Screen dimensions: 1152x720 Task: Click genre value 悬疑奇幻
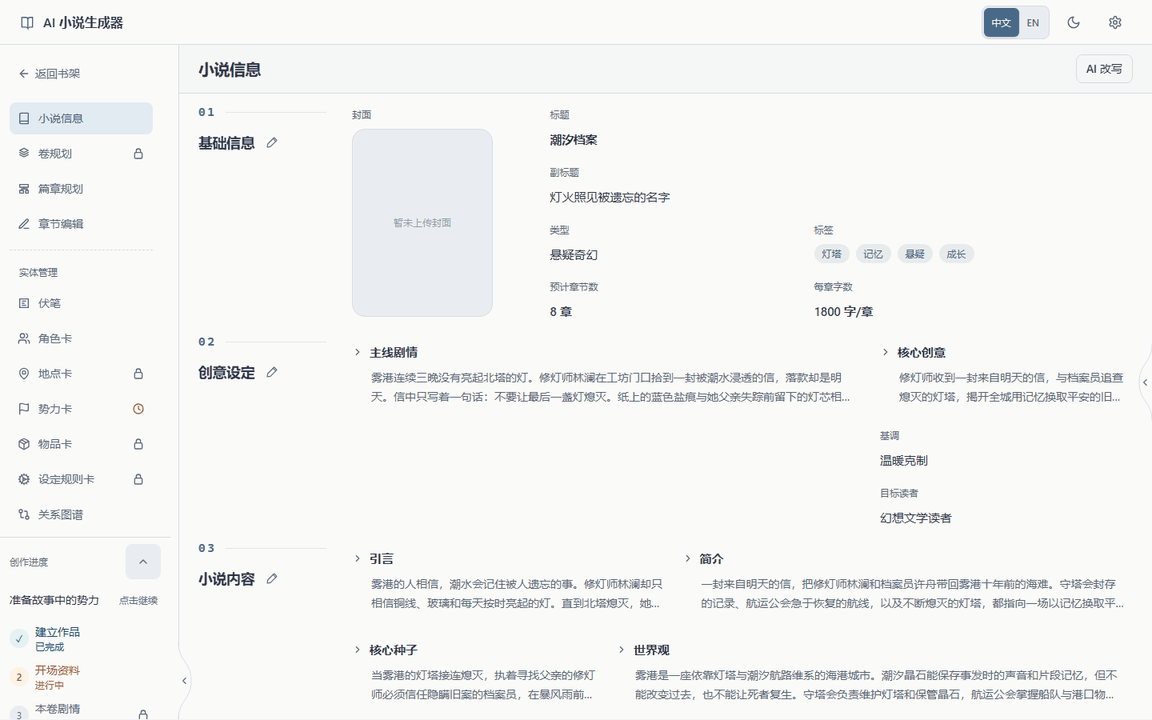573,255
